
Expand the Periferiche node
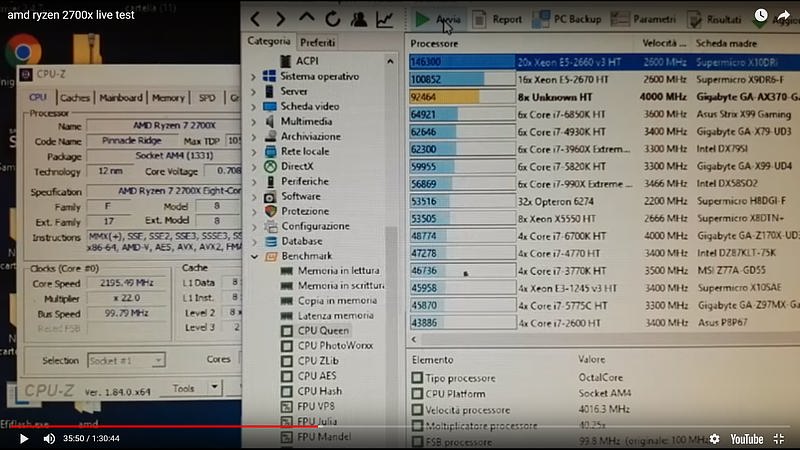tap(254, 182)
